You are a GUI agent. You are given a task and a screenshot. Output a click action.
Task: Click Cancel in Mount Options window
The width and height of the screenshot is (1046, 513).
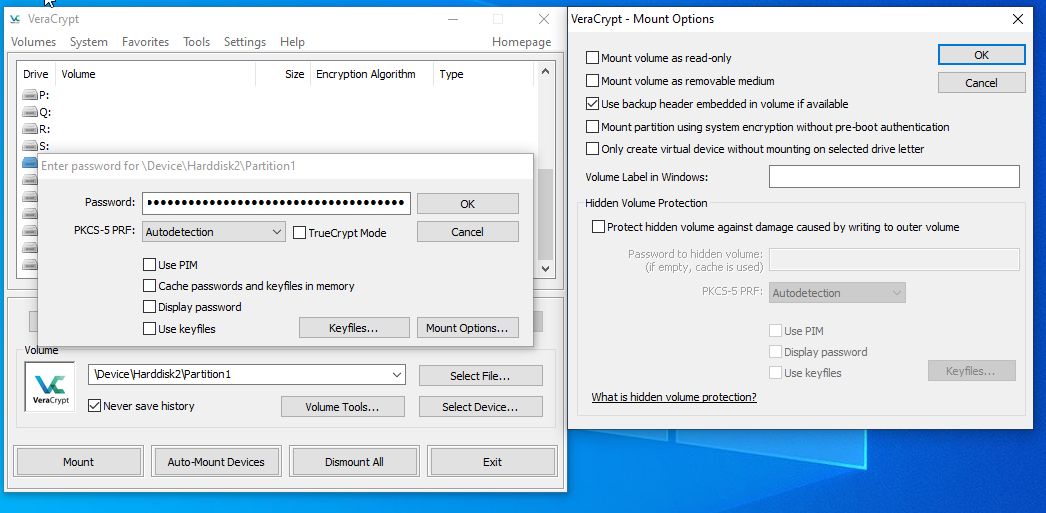point(981,83)
